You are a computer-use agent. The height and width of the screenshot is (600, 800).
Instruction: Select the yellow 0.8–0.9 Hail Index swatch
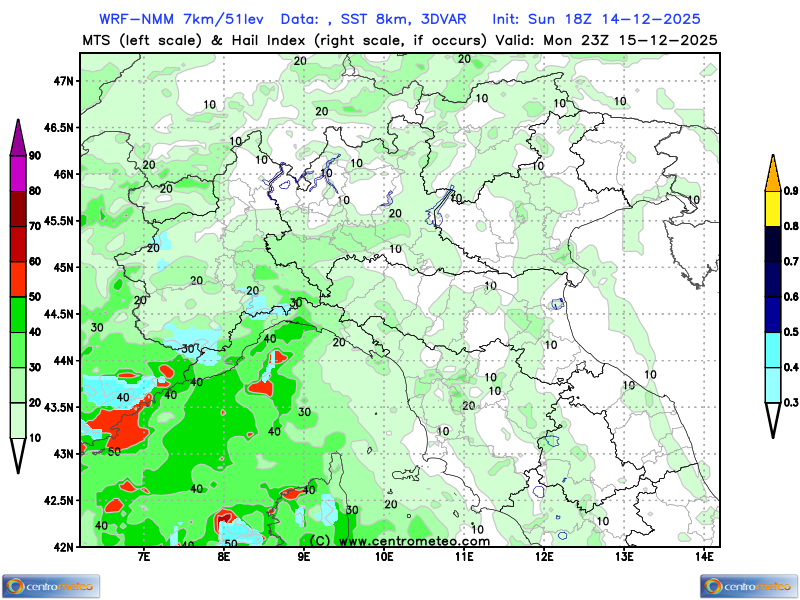pyautogui.click(x=773, y=208)
